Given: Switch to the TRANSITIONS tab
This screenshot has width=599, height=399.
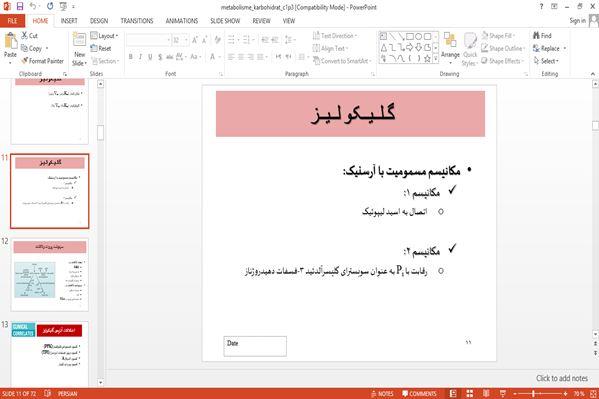Looking at the screenshot, I should click(137, 21).
